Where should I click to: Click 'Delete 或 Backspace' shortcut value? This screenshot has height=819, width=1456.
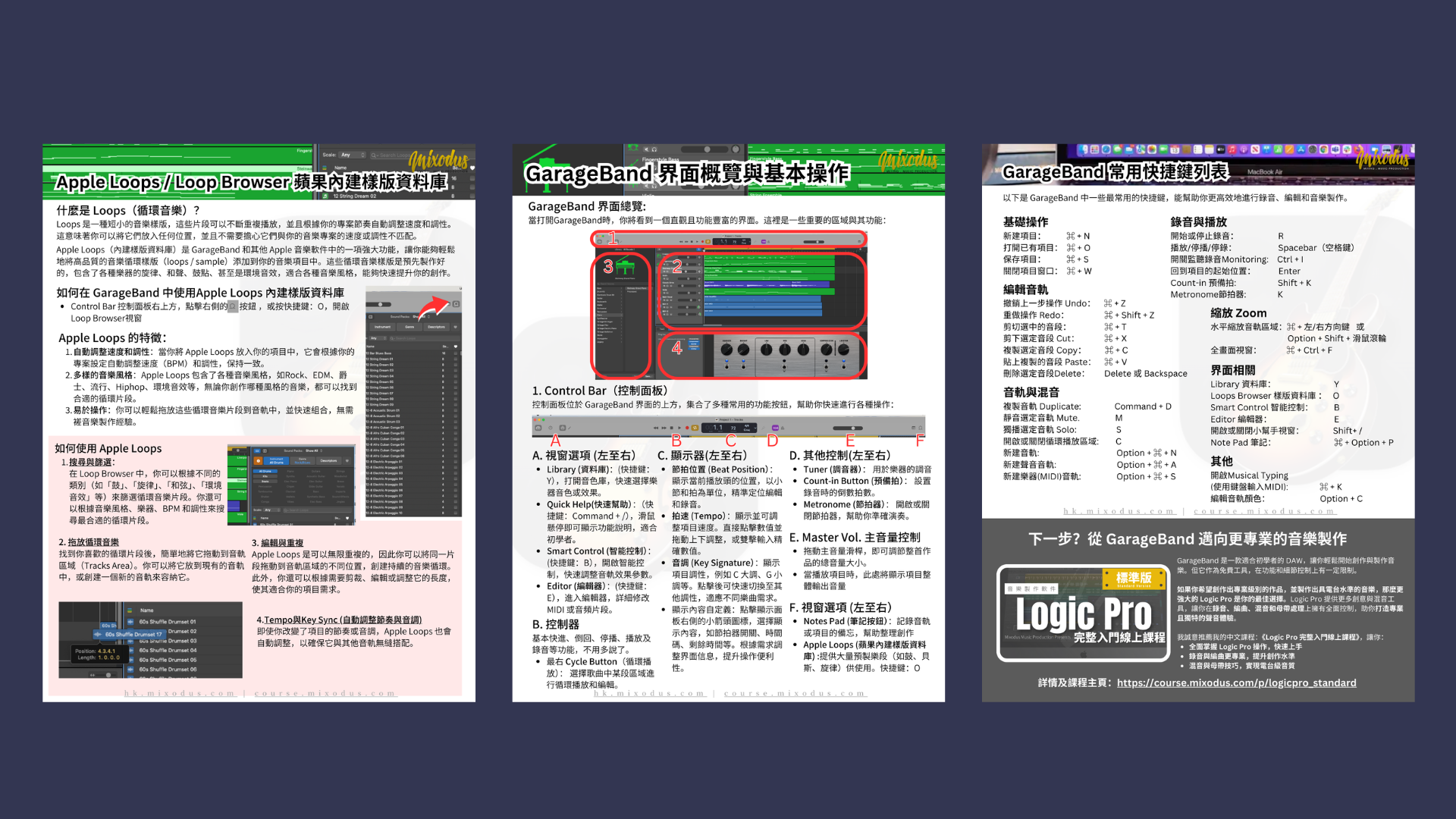1146,373
